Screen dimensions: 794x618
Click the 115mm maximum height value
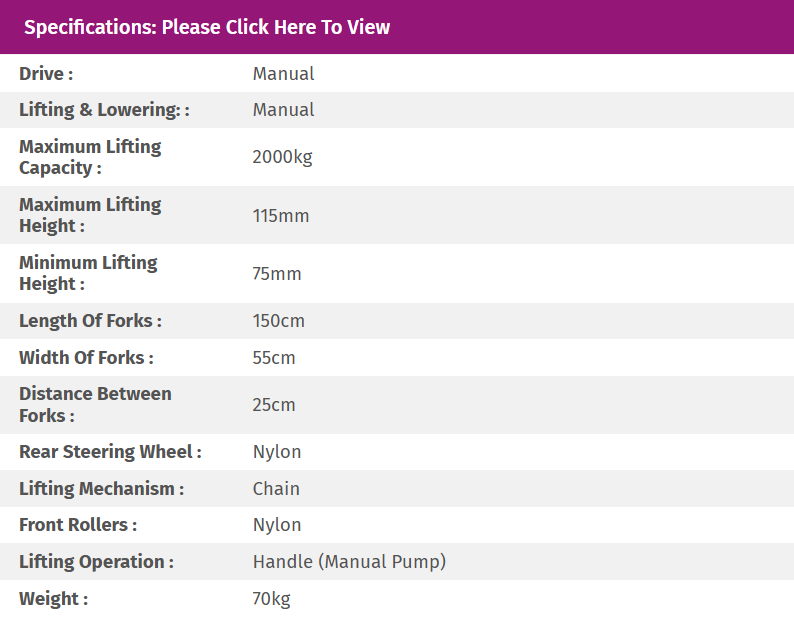(x=281, y=216)
